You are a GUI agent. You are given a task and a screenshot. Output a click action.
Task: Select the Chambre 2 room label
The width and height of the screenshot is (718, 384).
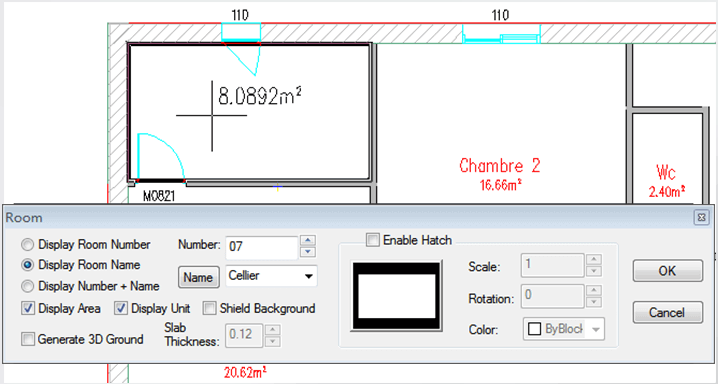click(x=500, y=166)
